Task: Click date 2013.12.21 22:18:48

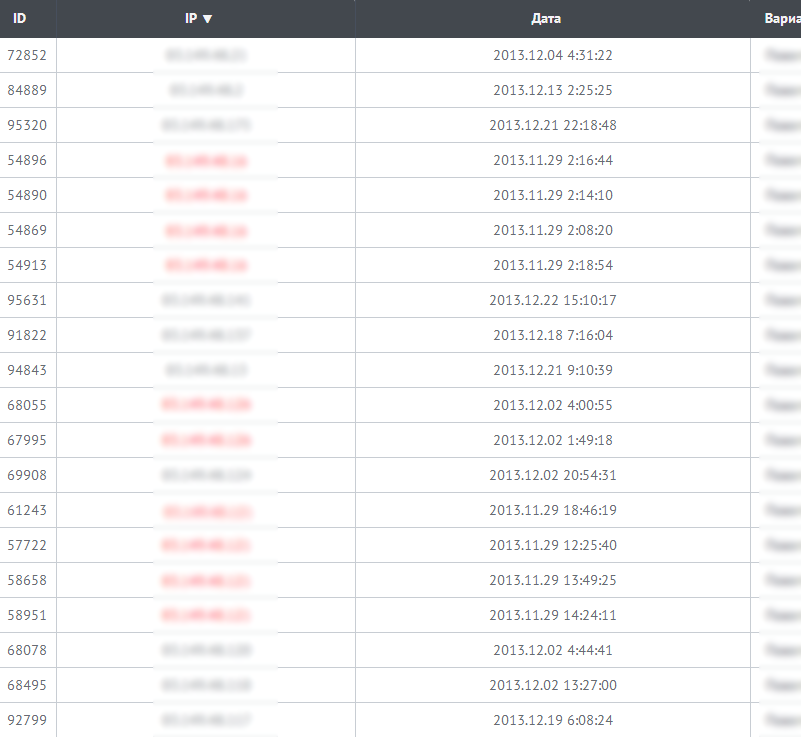Action: click(x=553, y=125)
